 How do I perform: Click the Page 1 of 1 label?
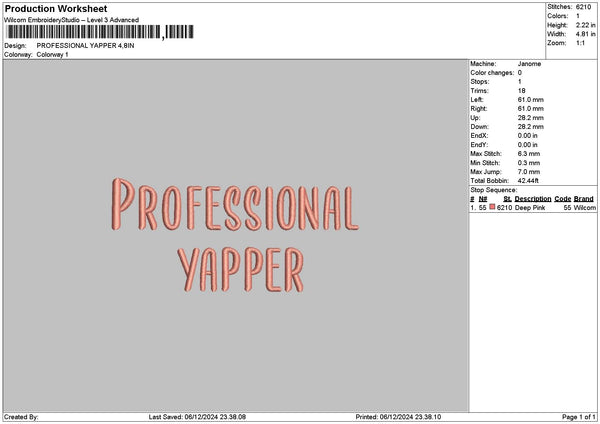[x=579, y=417]
